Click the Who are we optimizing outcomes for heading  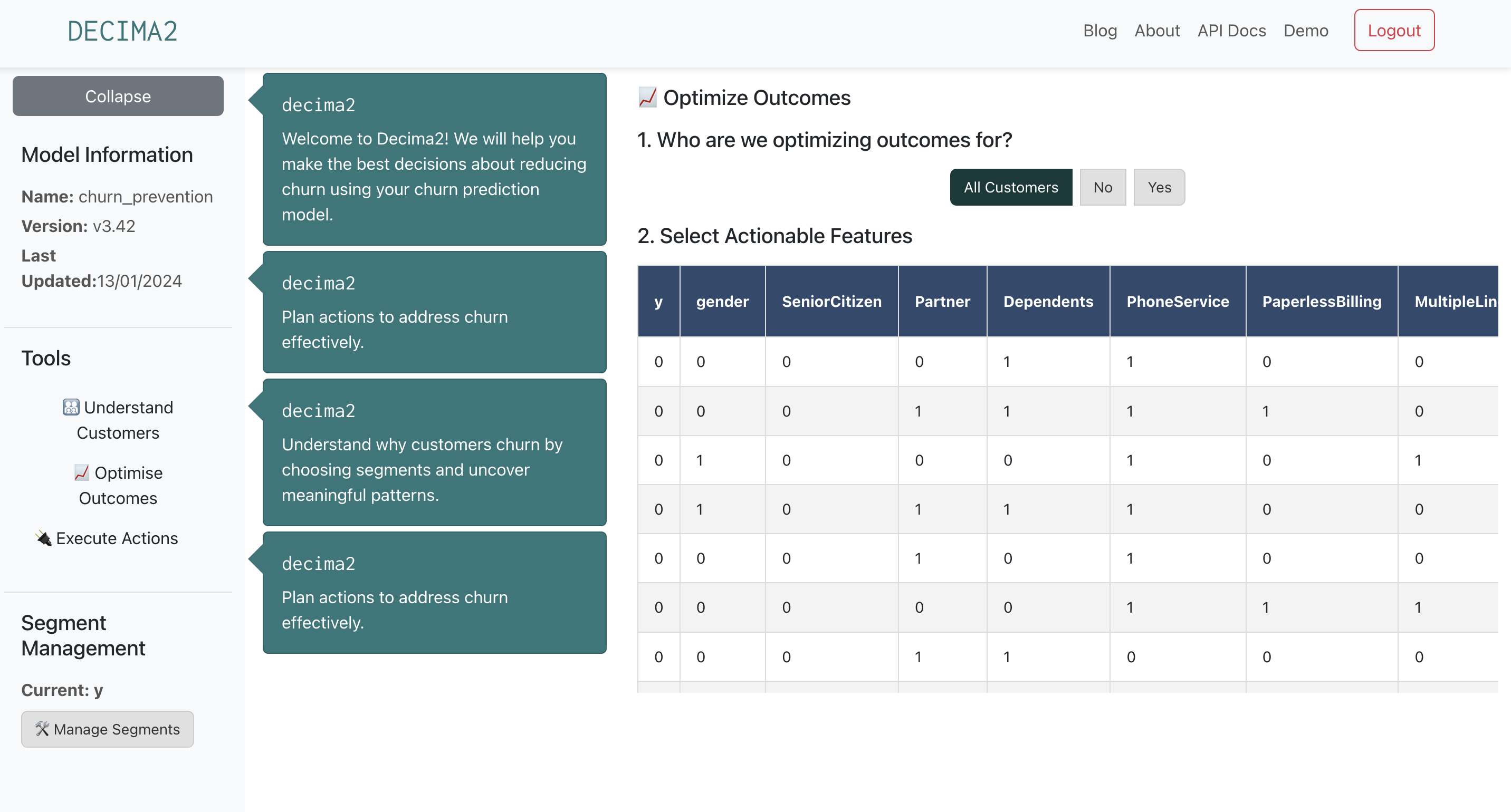pos(825,140)
